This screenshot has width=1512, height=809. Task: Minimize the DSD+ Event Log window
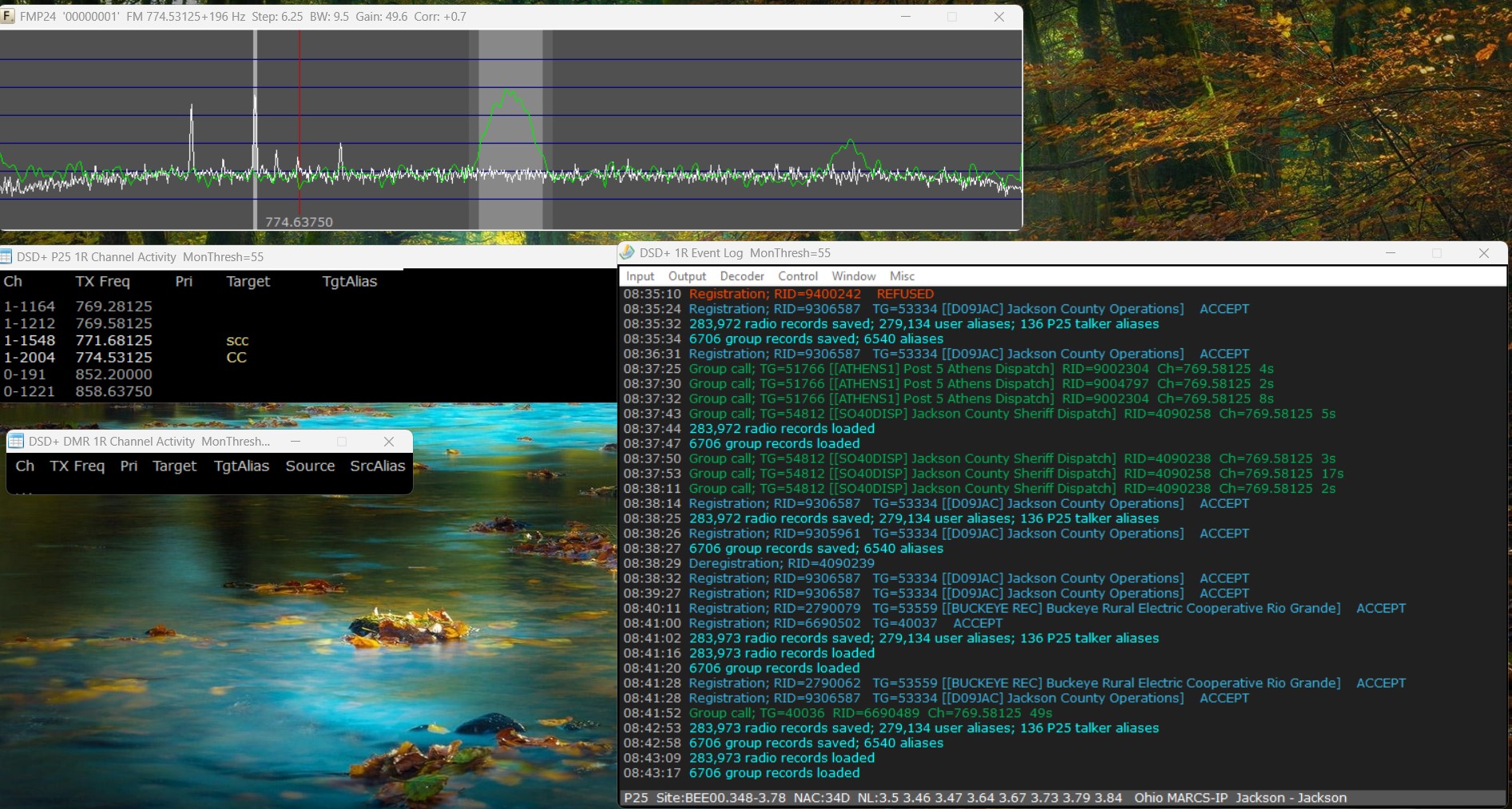point(1391,253)
